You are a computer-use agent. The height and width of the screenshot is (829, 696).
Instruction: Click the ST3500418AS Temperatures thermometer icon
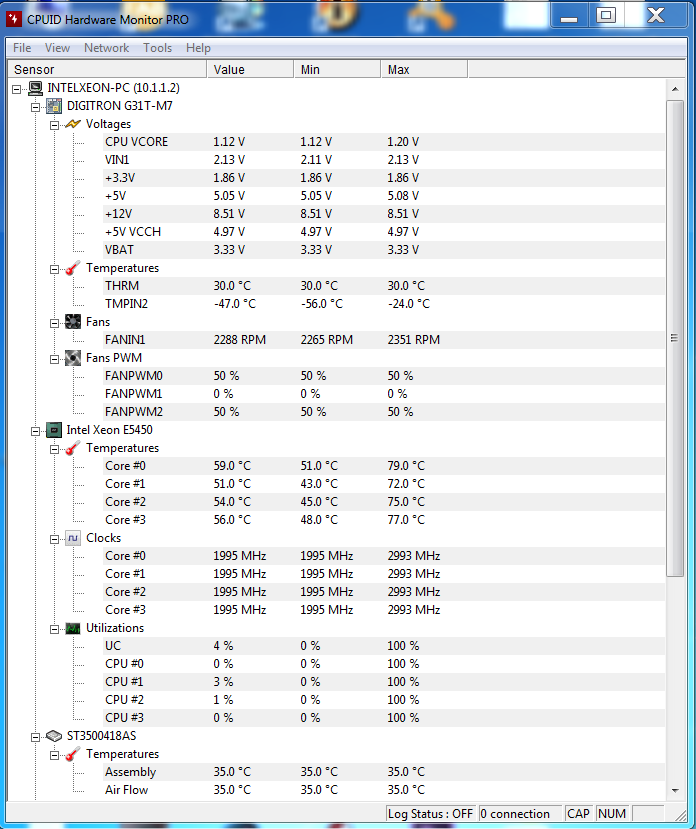[x=73, y=754]
